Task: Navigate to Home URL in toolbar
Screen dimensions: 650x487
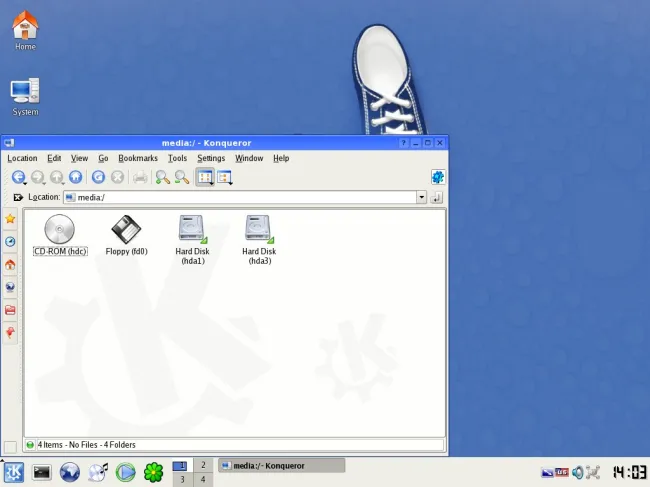Action: [x=75, y=177]
